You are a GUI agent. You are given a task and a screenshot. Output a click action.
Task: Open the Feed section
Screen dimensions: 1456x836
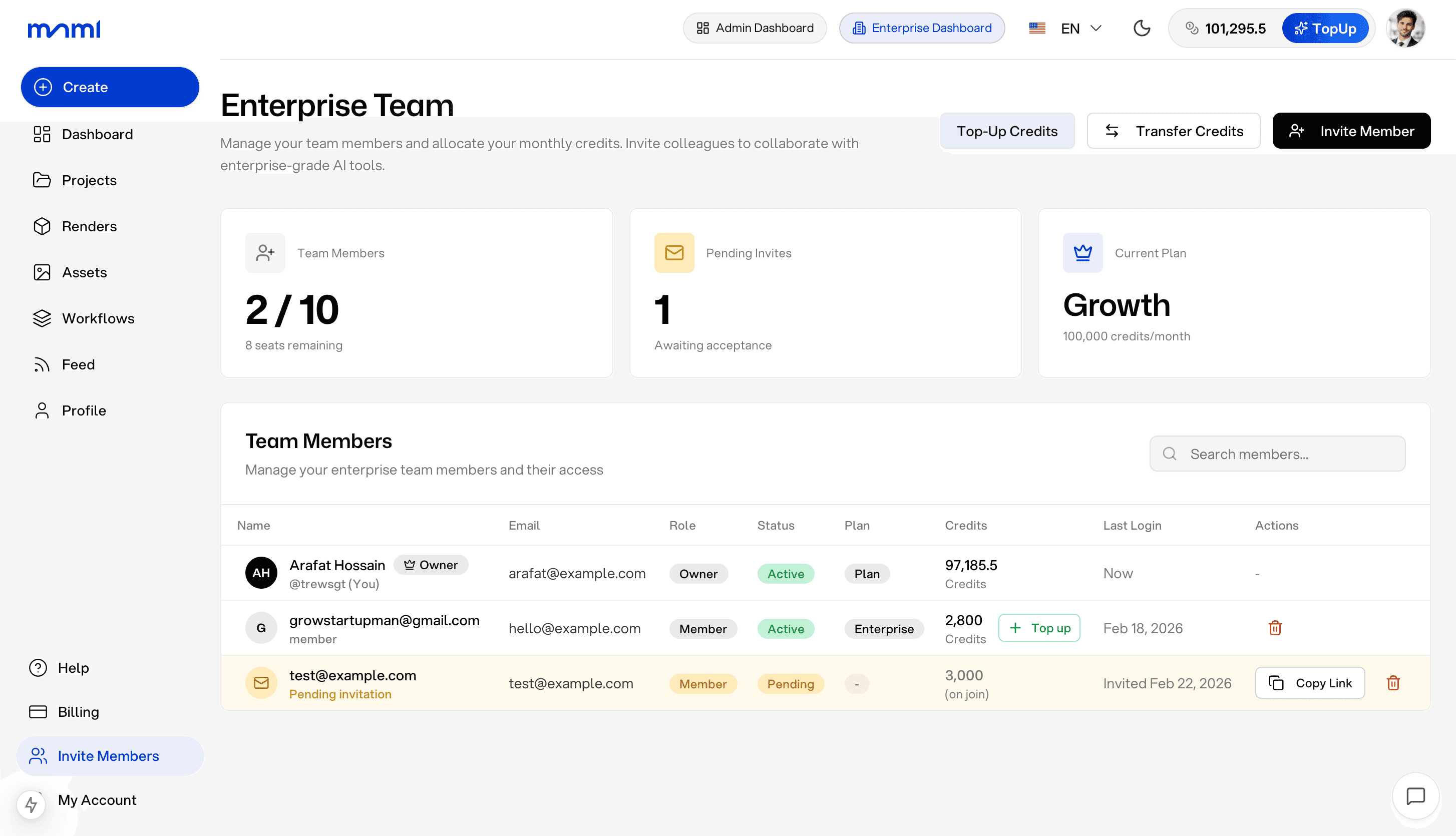(78, 364)
